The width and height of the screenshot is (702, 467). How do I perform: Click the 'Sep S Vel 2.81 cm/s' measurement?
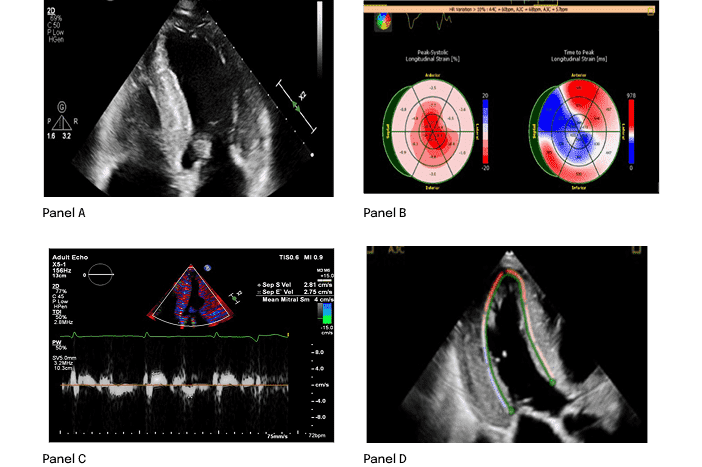pyautogui.click(x=295, y=285)
